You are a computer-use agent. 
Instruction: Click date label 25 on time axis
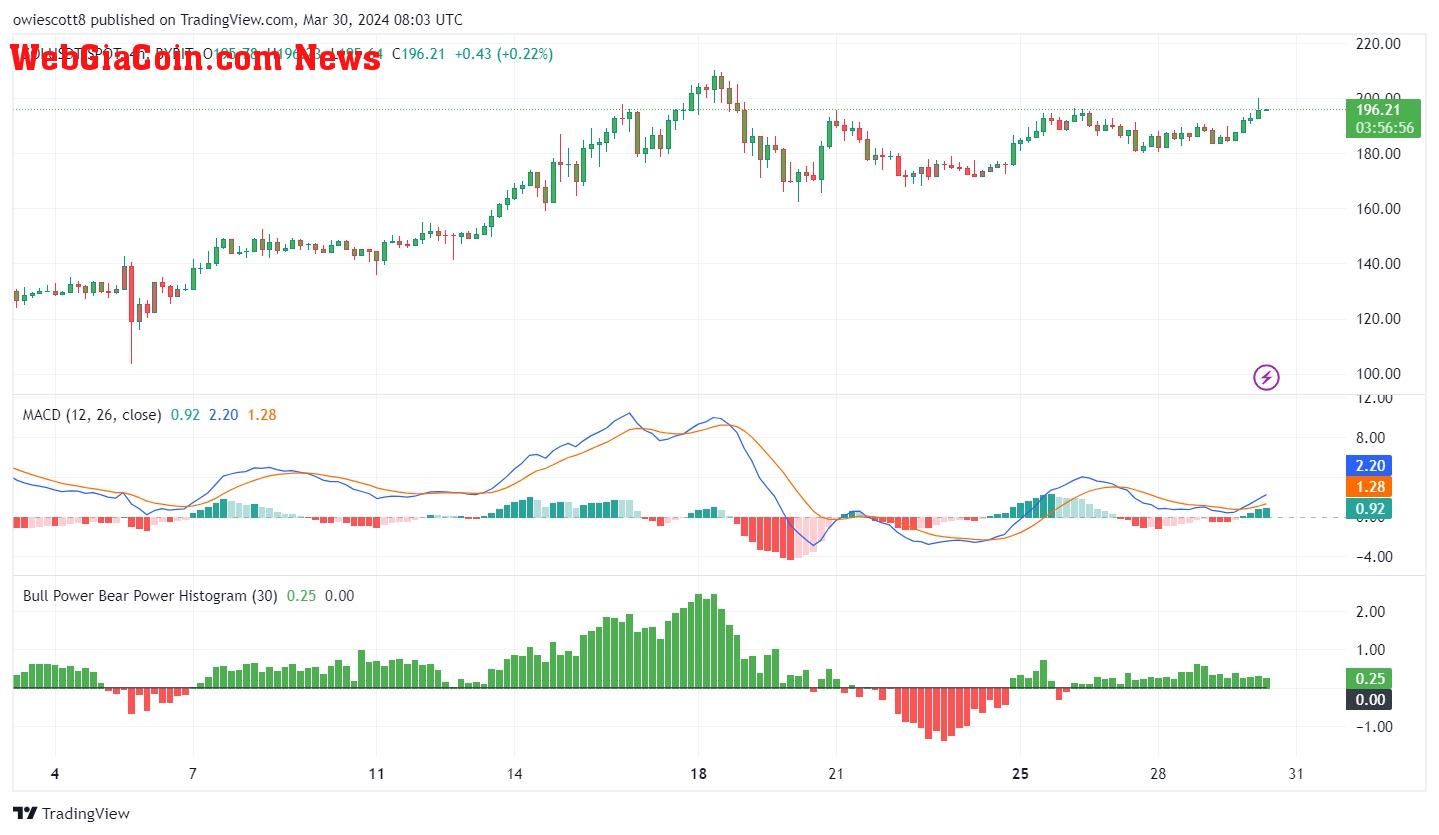pos(1020,774)
